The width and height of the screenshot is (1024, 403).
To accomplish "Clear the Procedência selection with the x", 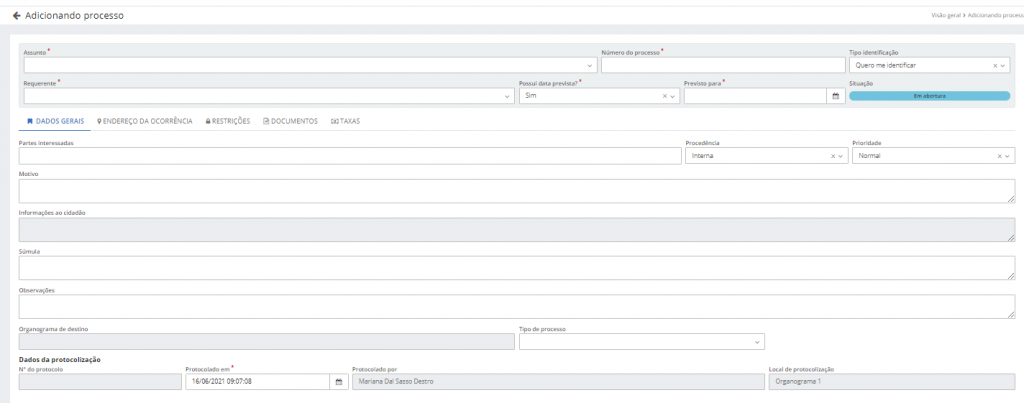I will pos(832,156).
